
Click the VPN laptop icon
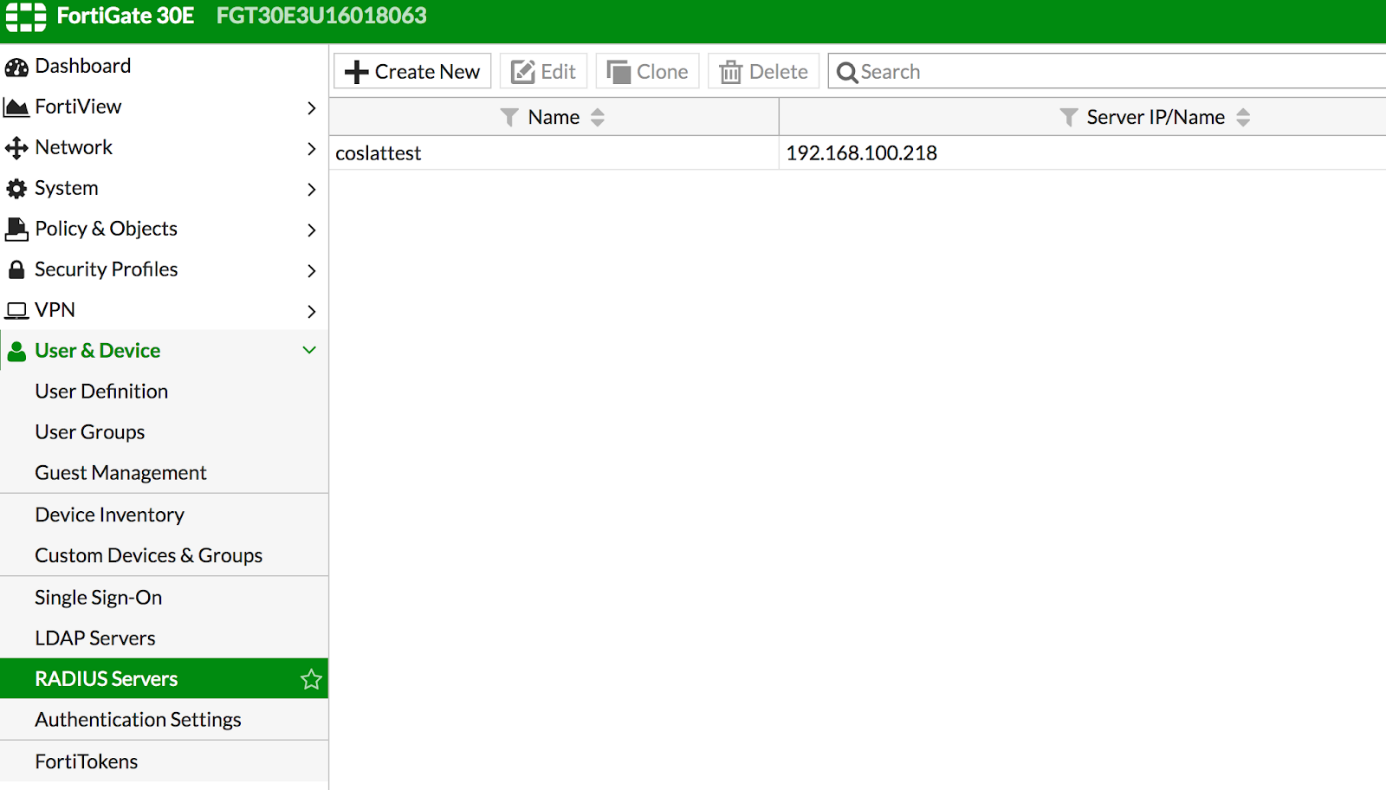click(17, 311)
